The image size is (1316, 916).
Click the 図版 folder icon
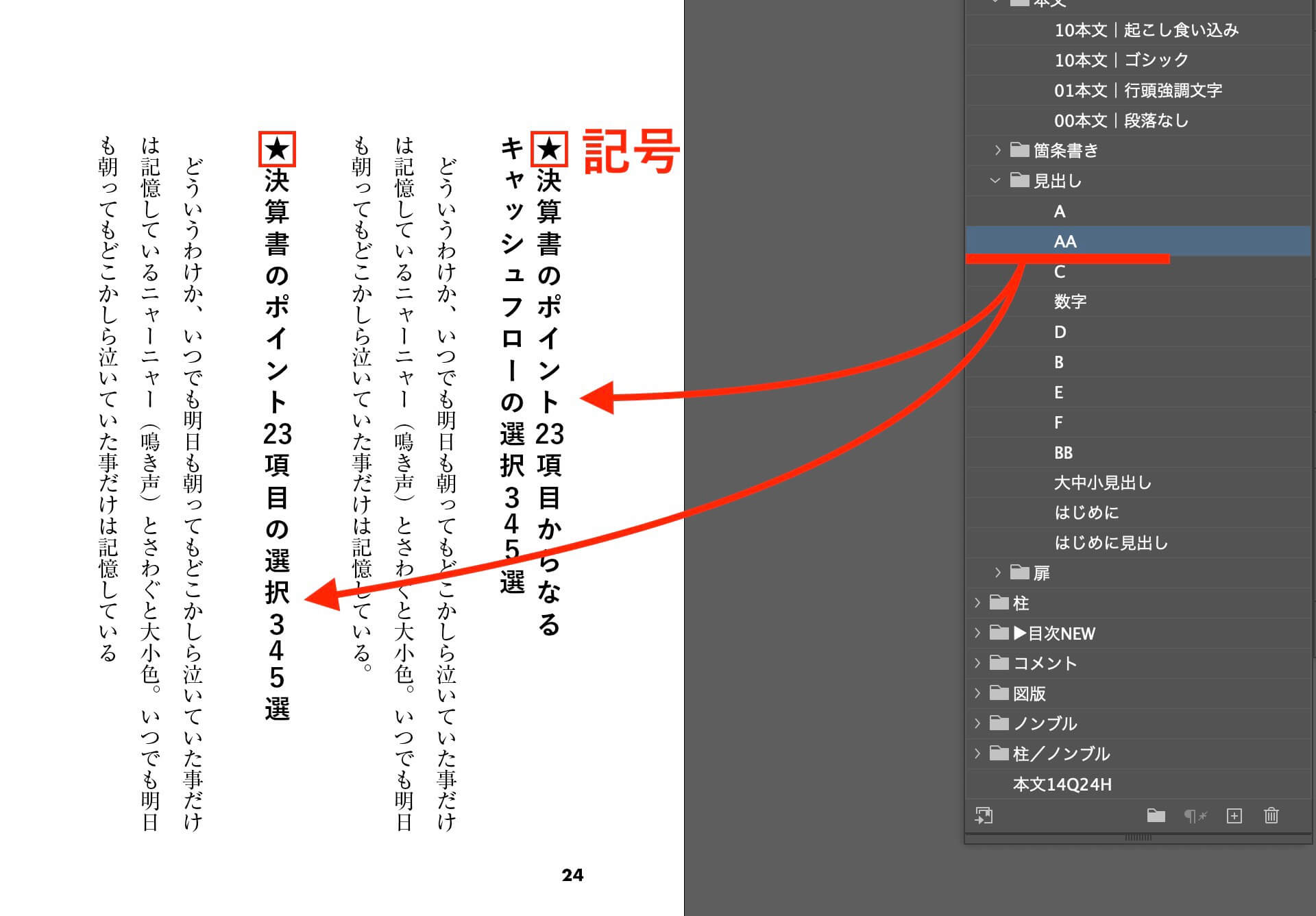(999, 693)
